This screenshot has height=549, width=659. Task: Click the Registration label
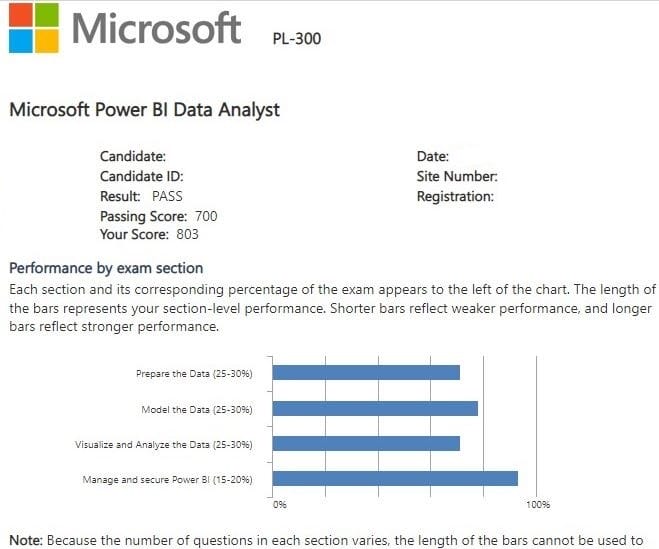click(x=455, y=196)
